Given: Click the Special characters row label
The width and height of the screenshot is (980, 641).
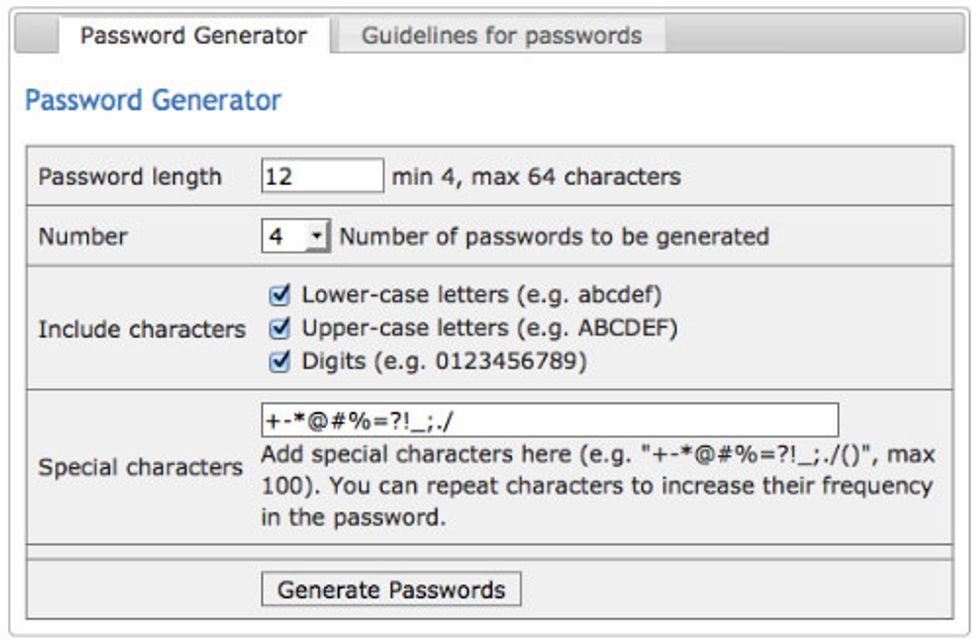Looking at the screenshot, I should tap(141, 467).
